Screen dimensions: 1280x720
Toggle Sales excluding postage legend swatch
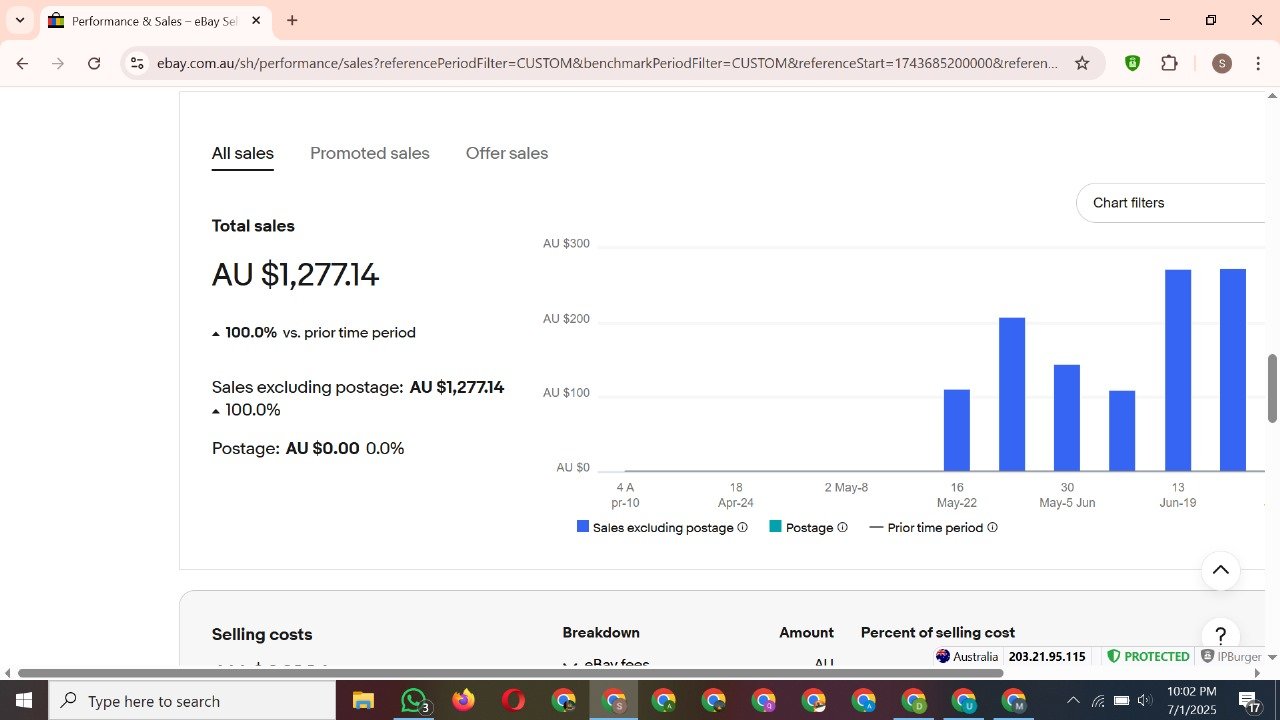click(583, 526)
